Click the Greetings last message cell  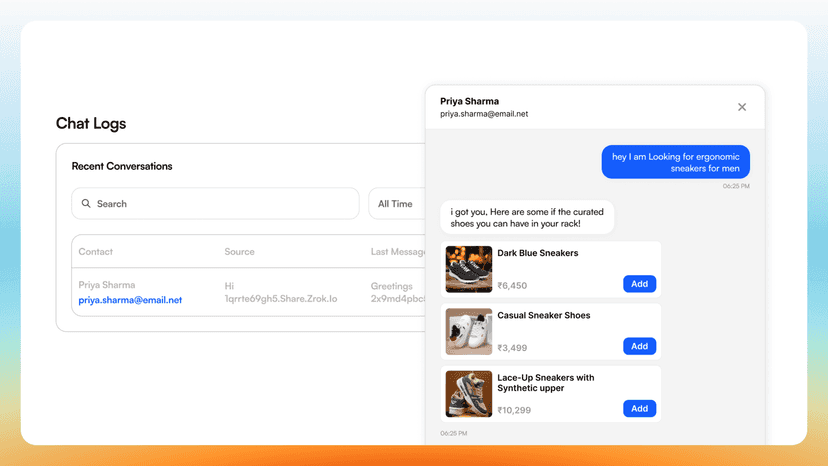(x=391, y=286)
